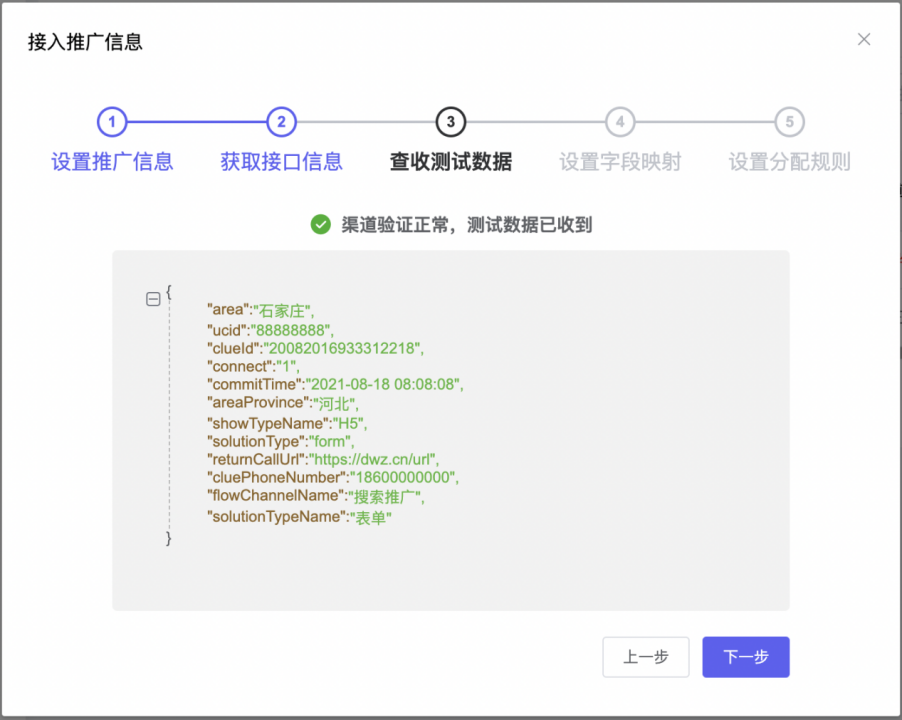Select 设置字段映射 step label
Viewport: 902px width, 720px height.
click(620, 162)
